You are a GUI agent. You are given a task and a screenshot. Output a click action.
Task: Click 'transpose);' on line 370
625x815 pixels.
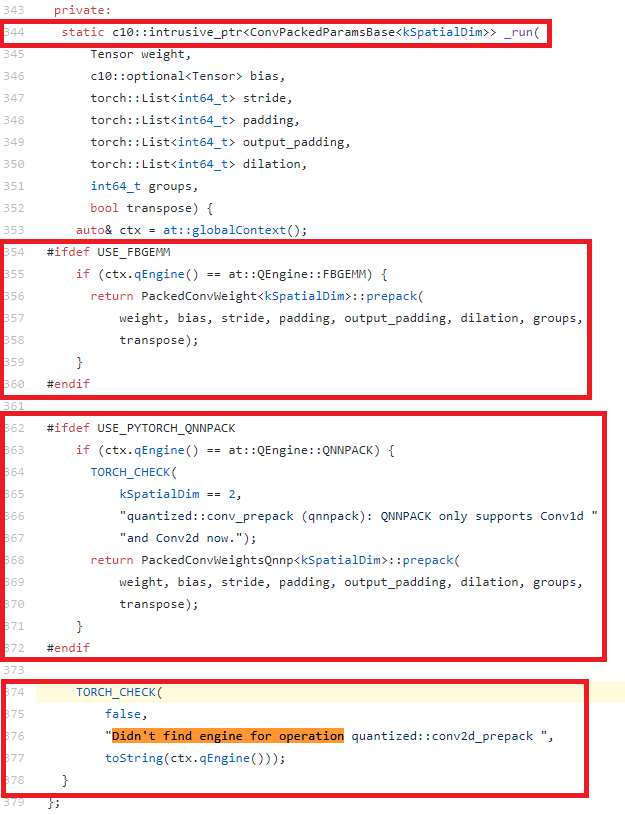(159, 604)
